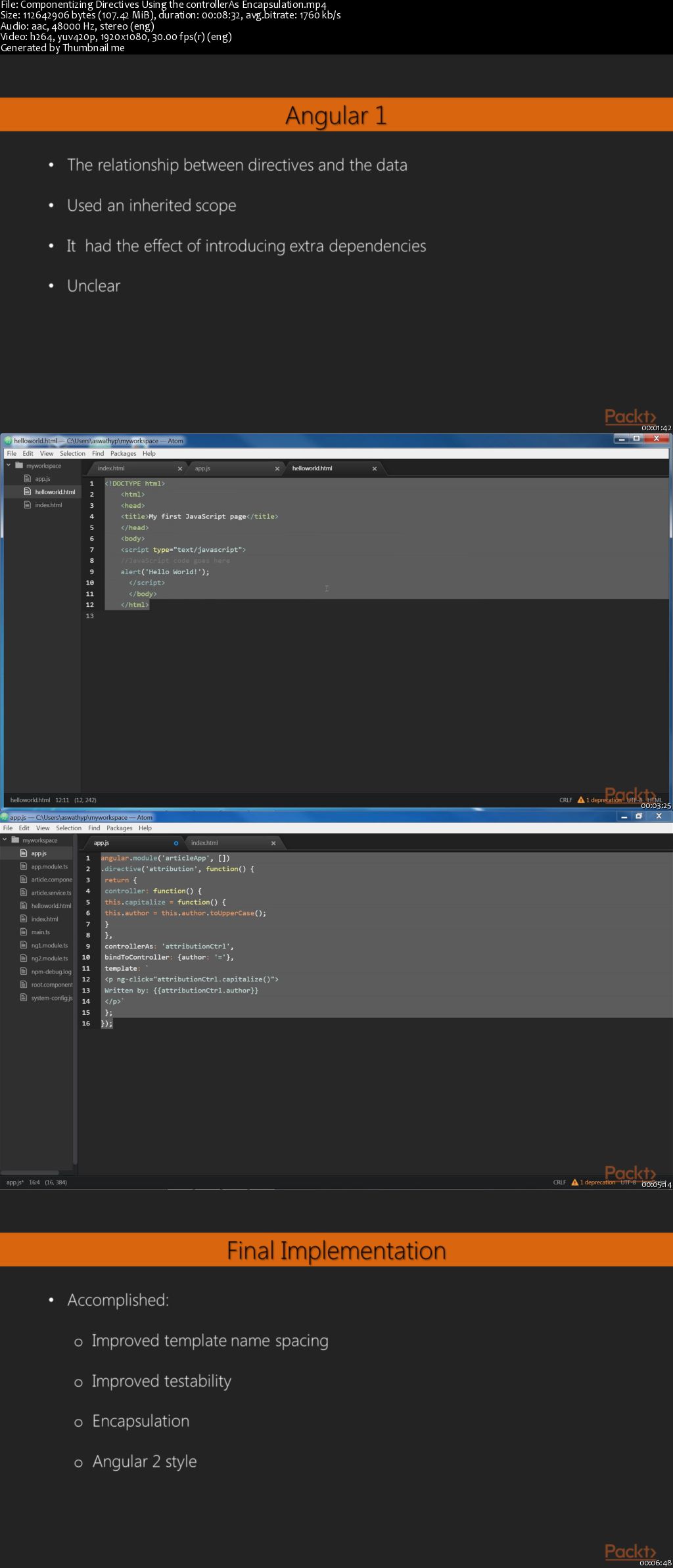Click helloworld.html filename in status bar

coord(30,800)
